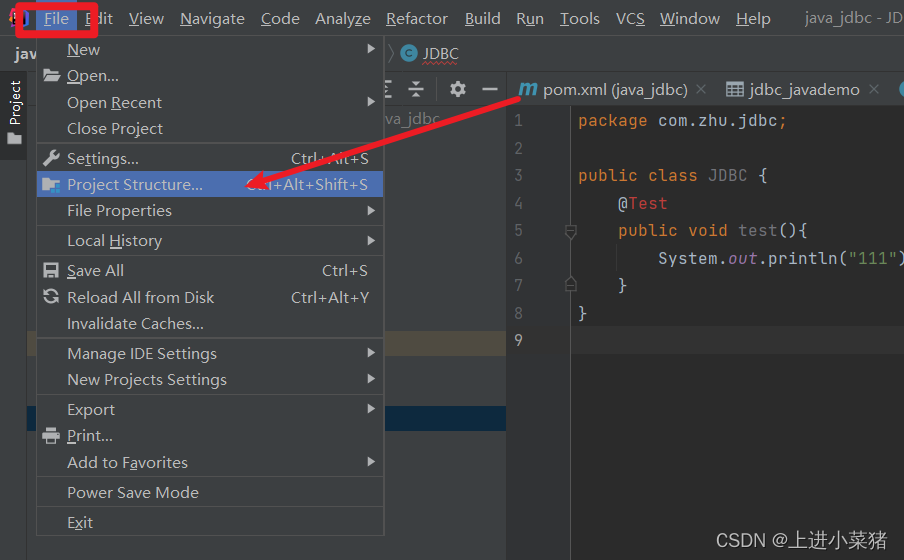Switch to jdbc_javademo tab
The image size is (904, 560).
point(804,89)
